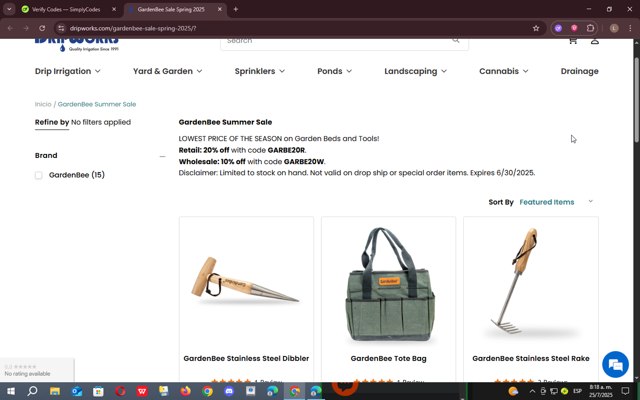
Task: Click GardenBee Summer Sale breadcrumb link
Action: point(97,104)
